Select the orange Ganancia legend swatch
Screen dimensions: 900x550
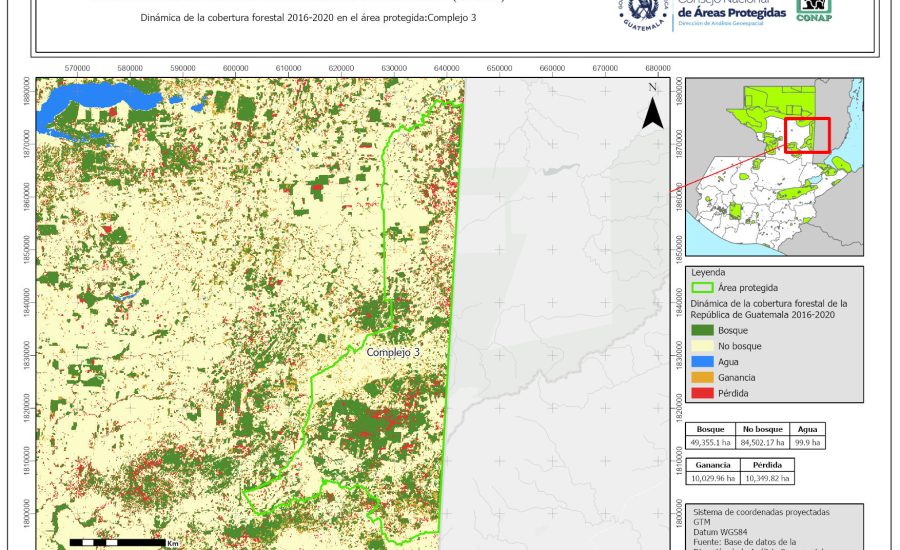point(703,377)
